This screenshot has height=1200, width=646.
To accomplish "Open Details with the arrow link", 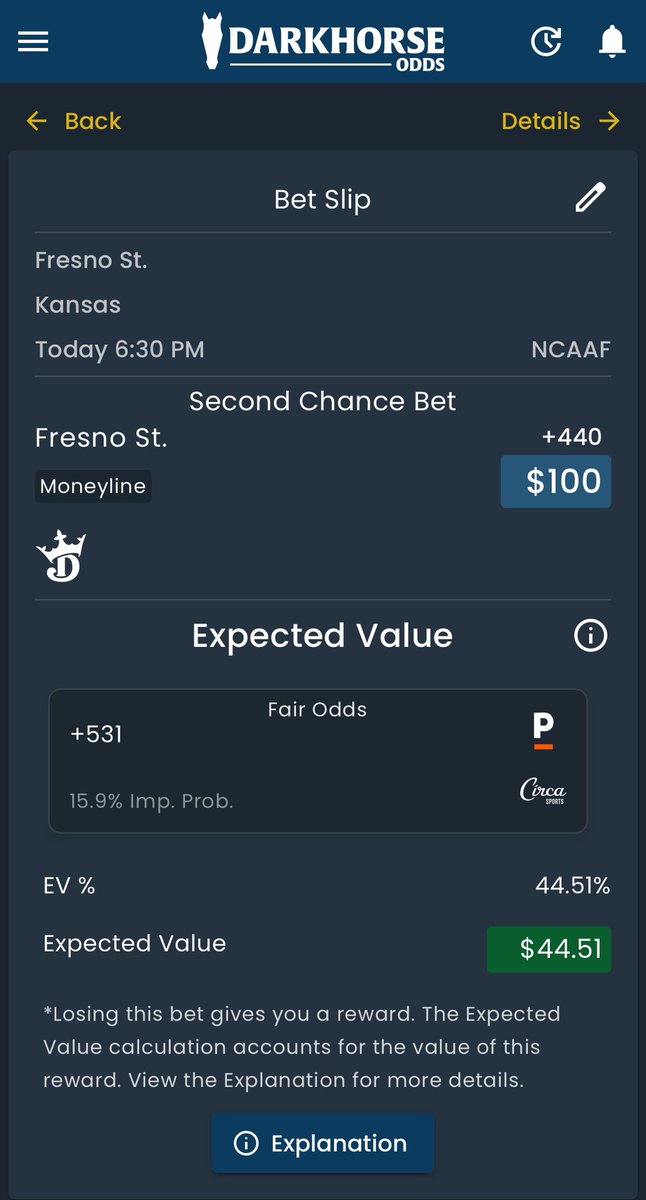I will tap(560, 121).
